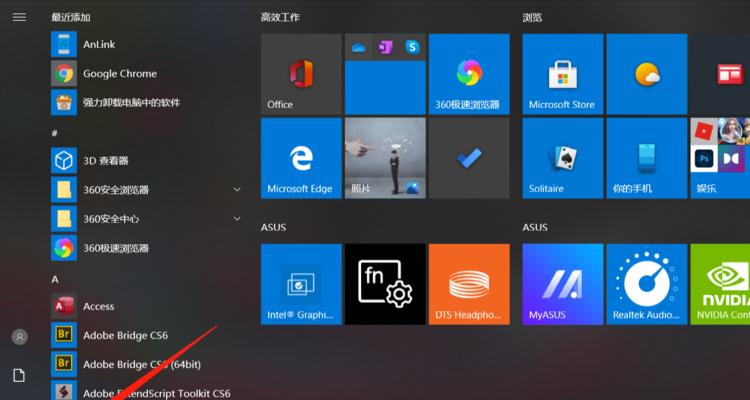The width and height of the screenshot is (750, 400).
Task: Expand the Start menu hamburger button
Action: click(x=19, y=17)
